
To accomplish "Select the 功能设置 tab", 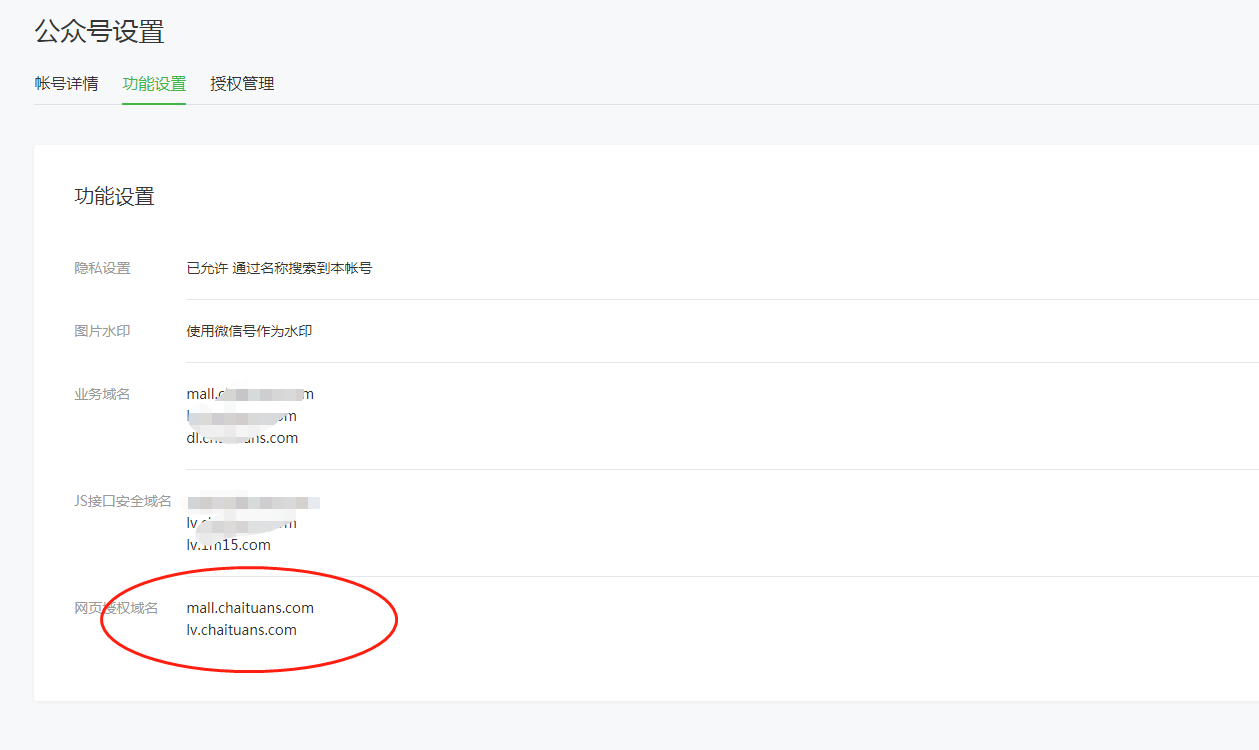I will coord(154,84).
